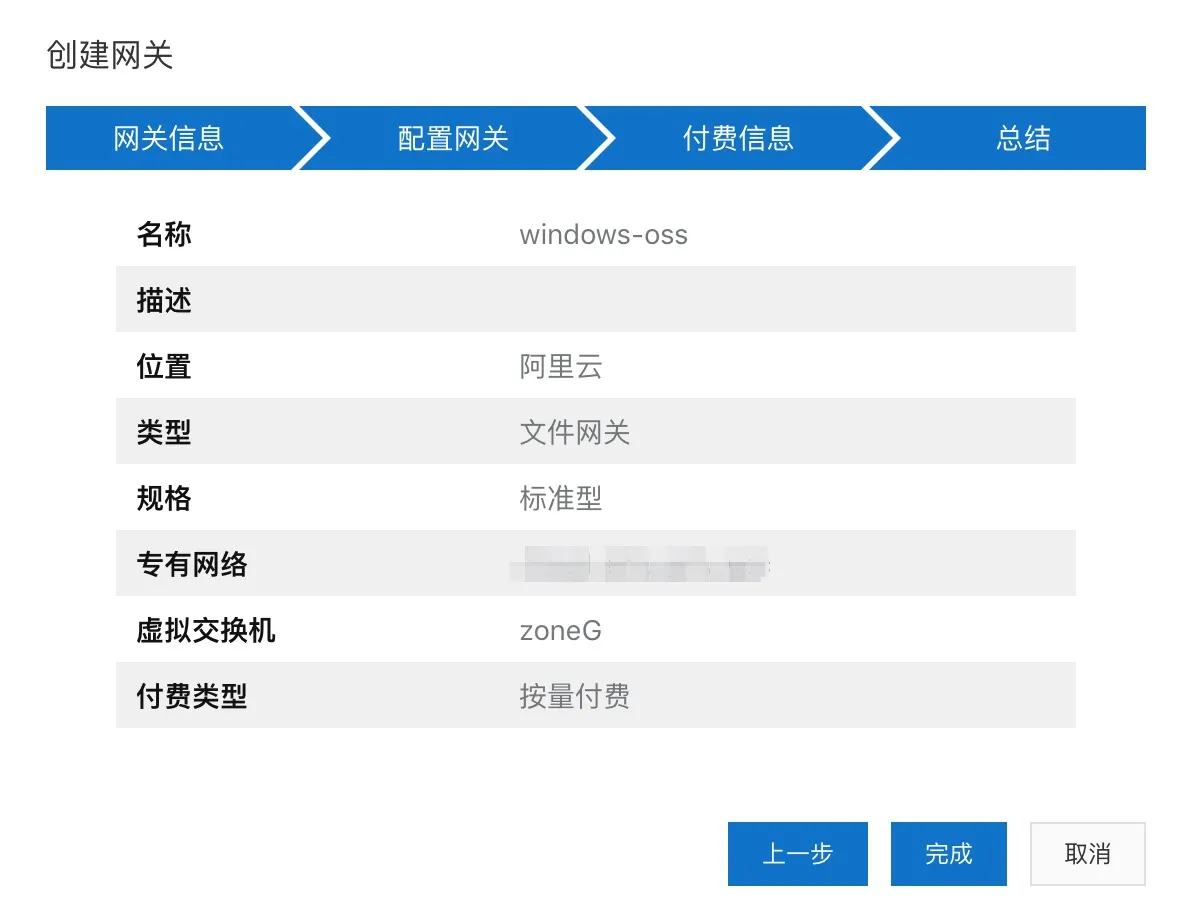Click the 付费类型 row label
Viewport: 1196px width, 916px height.
pyautogui.click(x=192, y=696)
